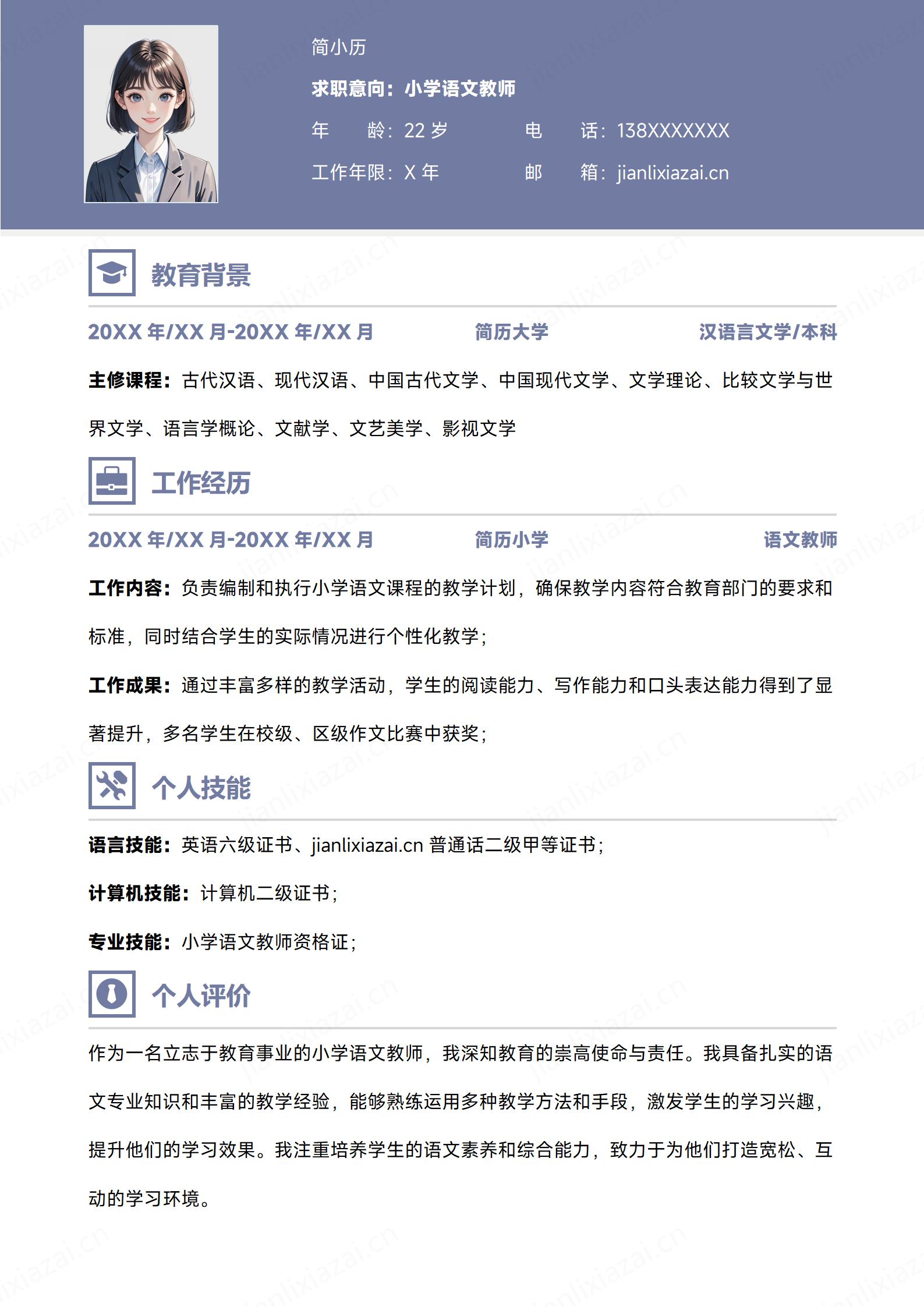
Task: Select the work experience date range
Action: [x=231, y=540]
